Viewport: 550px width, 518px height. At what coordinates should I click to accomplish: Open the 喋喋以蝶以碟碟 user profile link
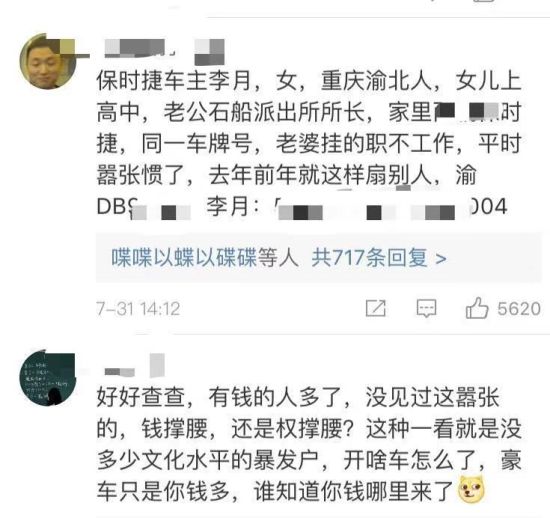(183, 258)
